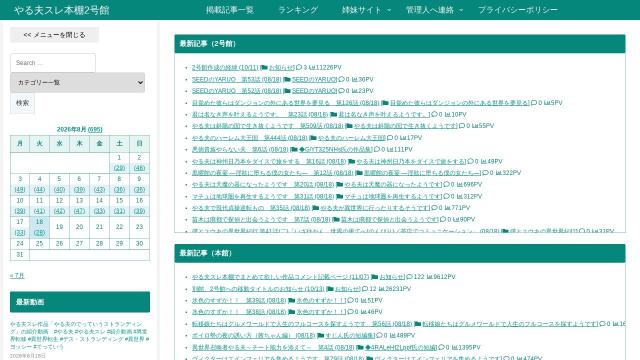640x360 pixels.
Task: Collapse sidebar with メニューを閉じる button
Action: coord(54,35)
